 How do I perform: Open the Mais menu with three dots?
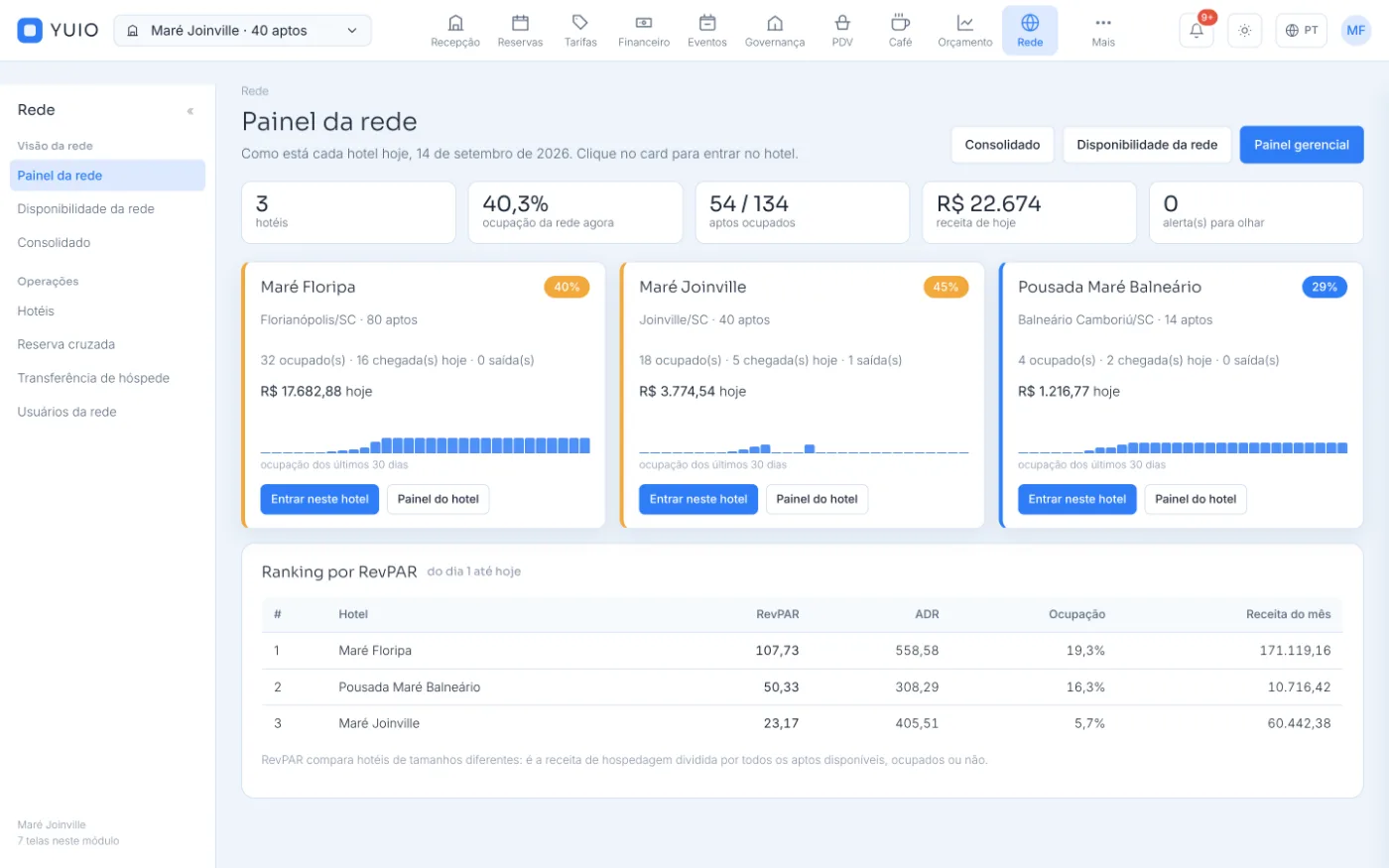coord(1103,31)
